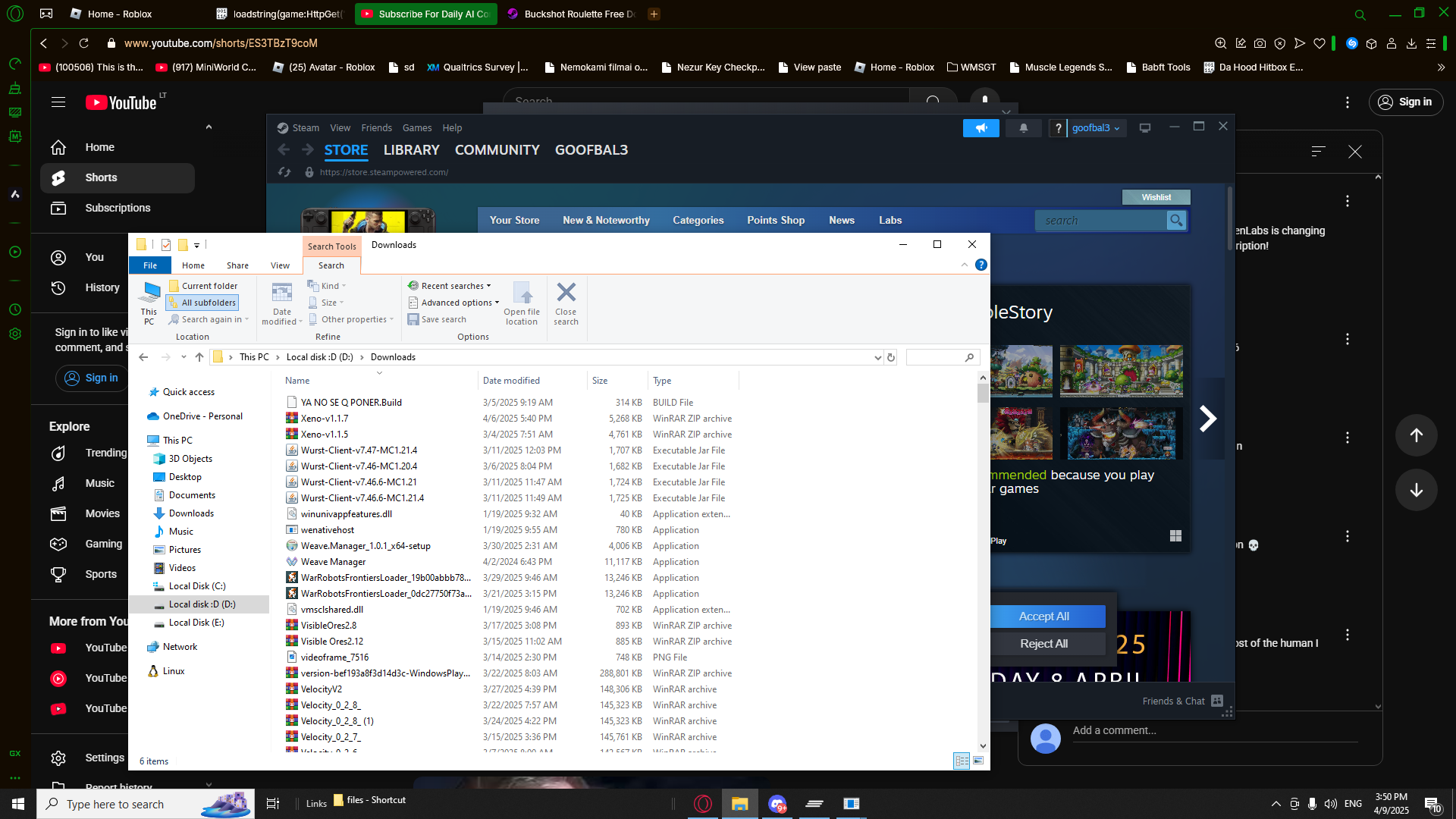Open the Size filter dropdown
Image resolution: width=1456 pixels, height=819 pixels.
[326, 303]
